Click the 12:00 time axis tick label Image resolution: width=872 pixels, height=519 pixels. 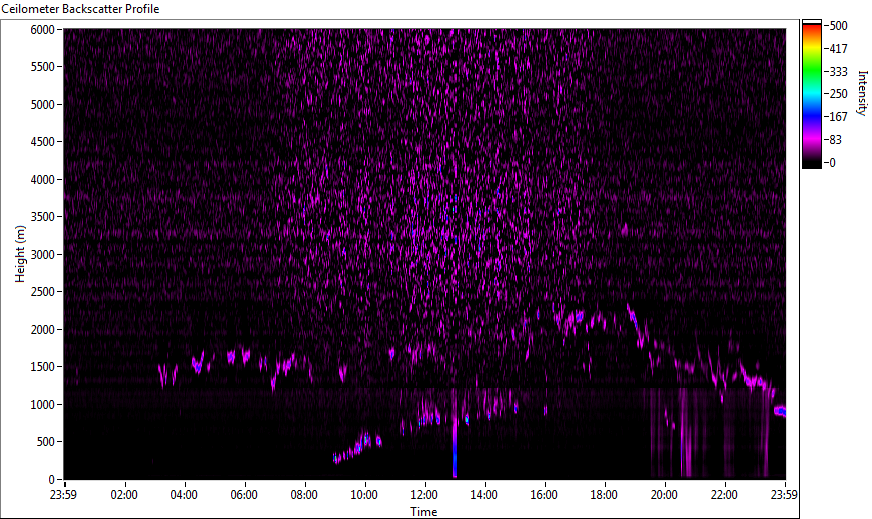424,495
